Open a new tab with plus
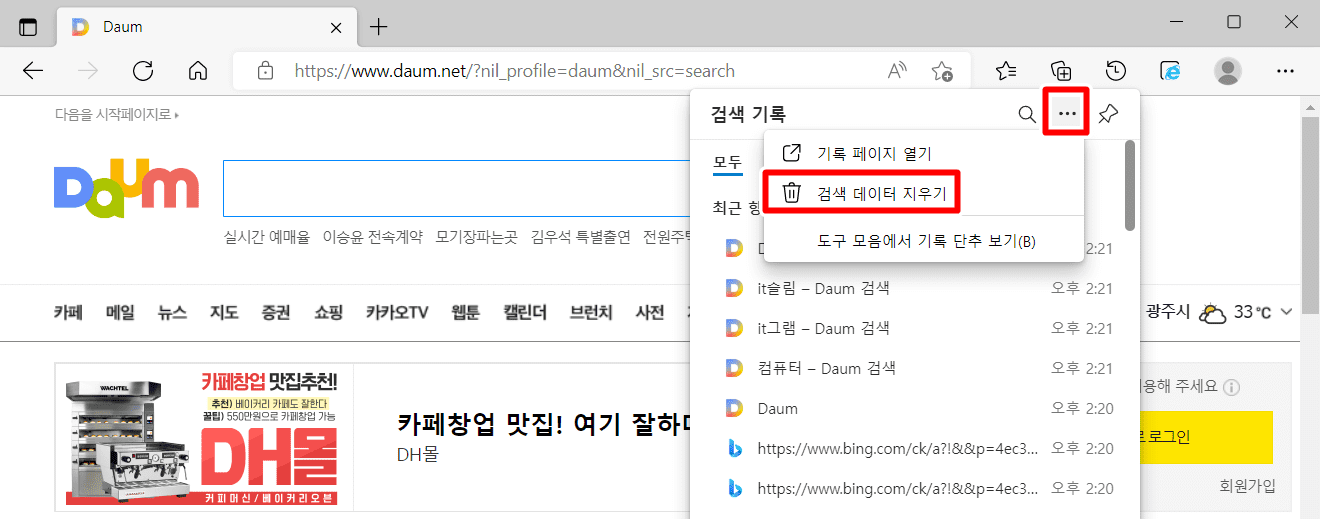The image size is (1320, 519). pyautogui.click(x=378, y=27)
